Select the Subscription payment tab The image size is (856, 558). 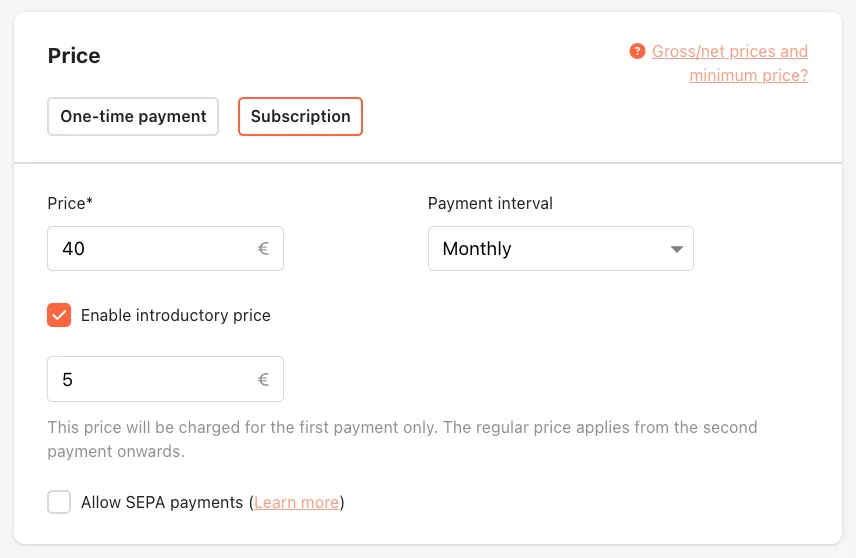click(x=300, y=116)
